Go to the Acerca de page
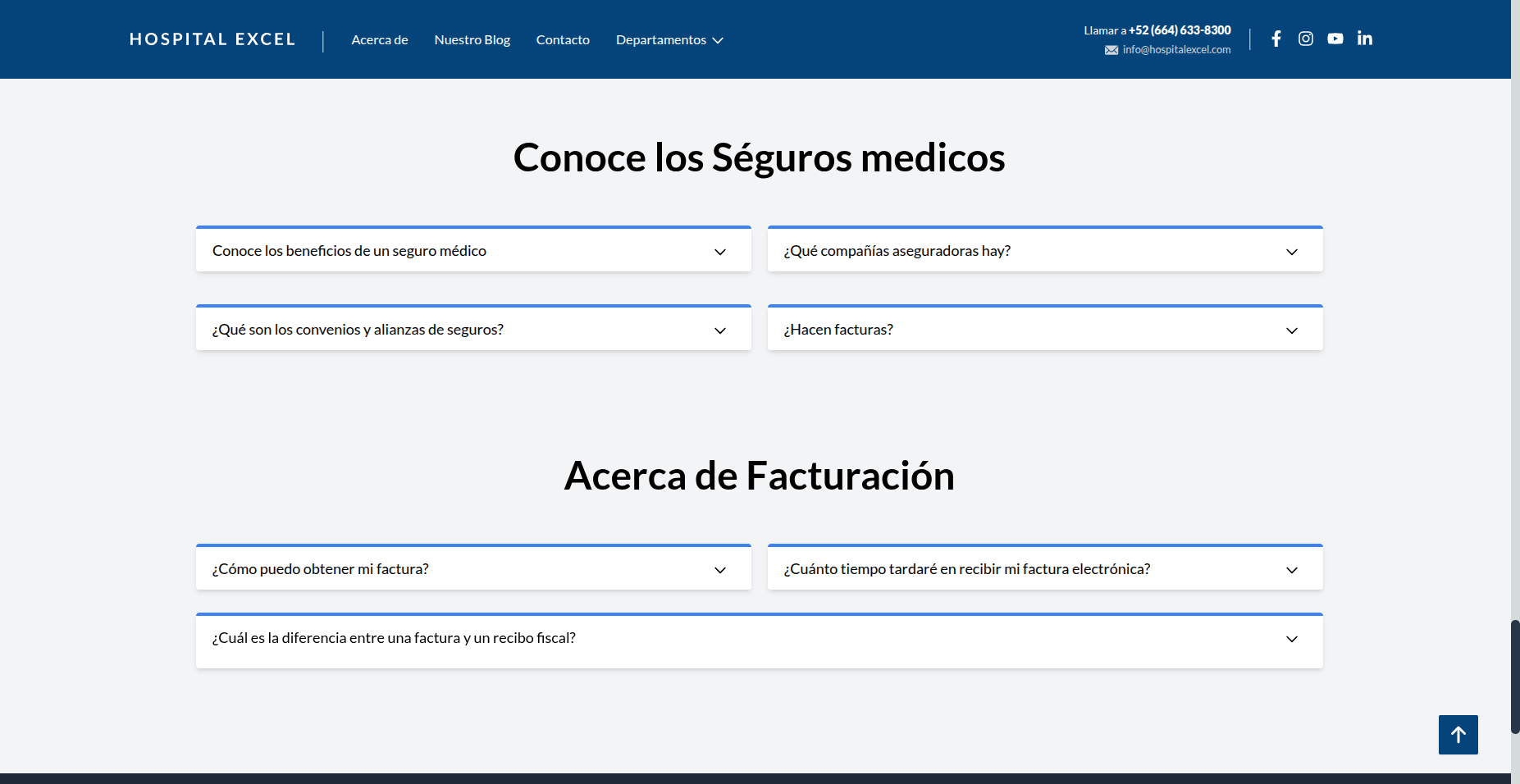1520x784 pixels. tap(380, 40)
